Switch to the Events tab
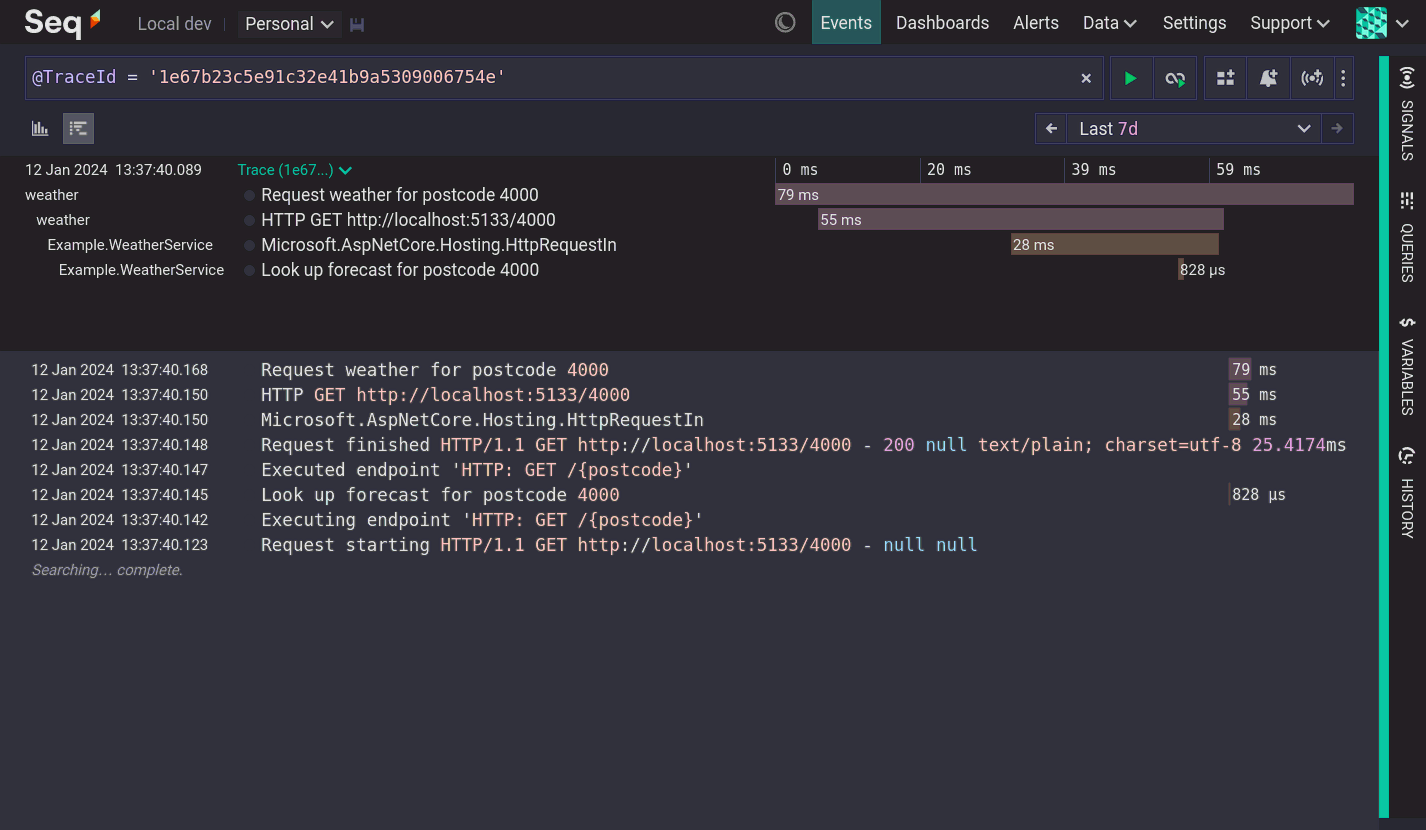The width and height of the screenshot is (1426, 830). (846, 22)
